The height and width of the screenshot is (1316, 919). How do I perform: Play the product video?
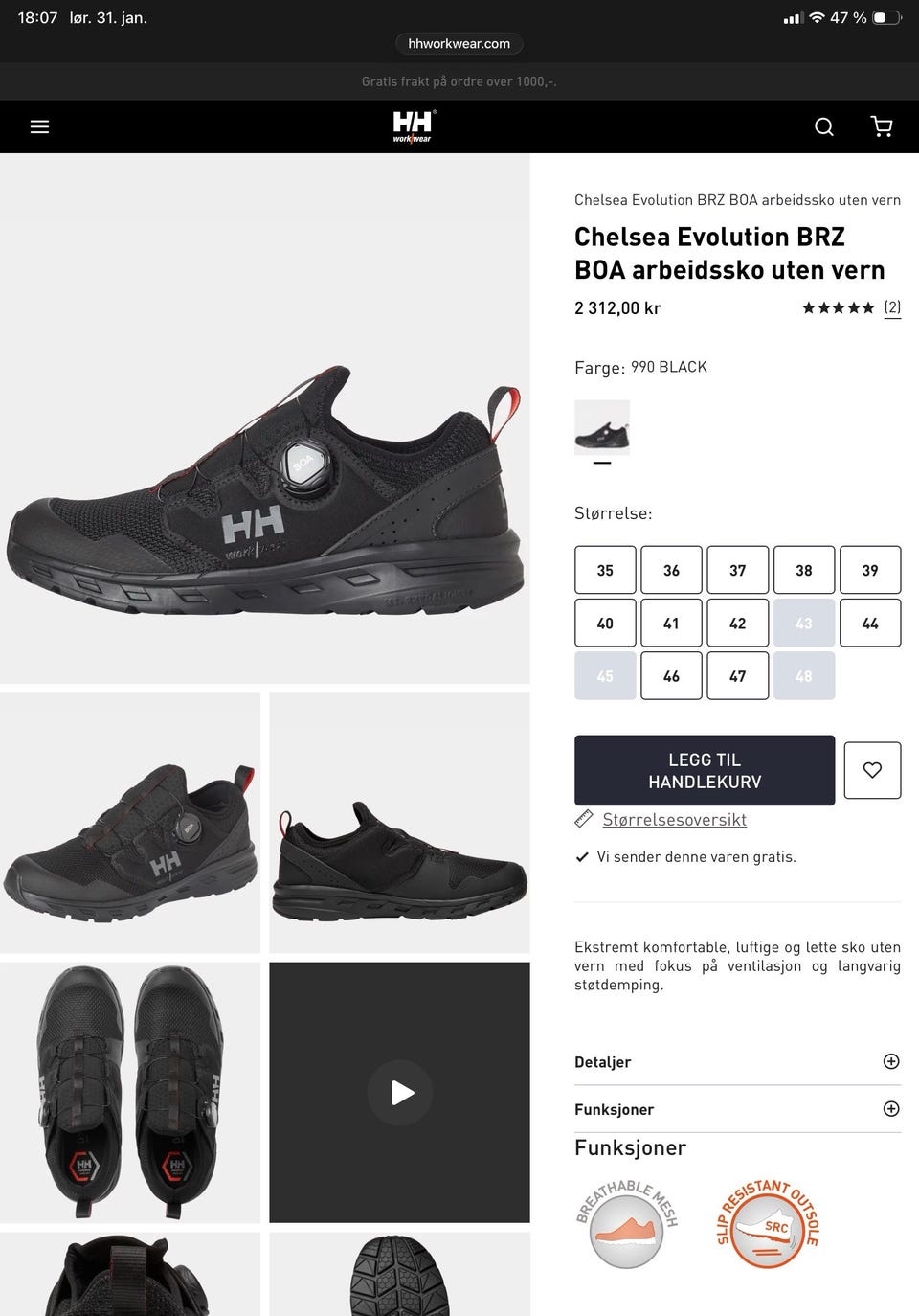(x=400, y=1093)
